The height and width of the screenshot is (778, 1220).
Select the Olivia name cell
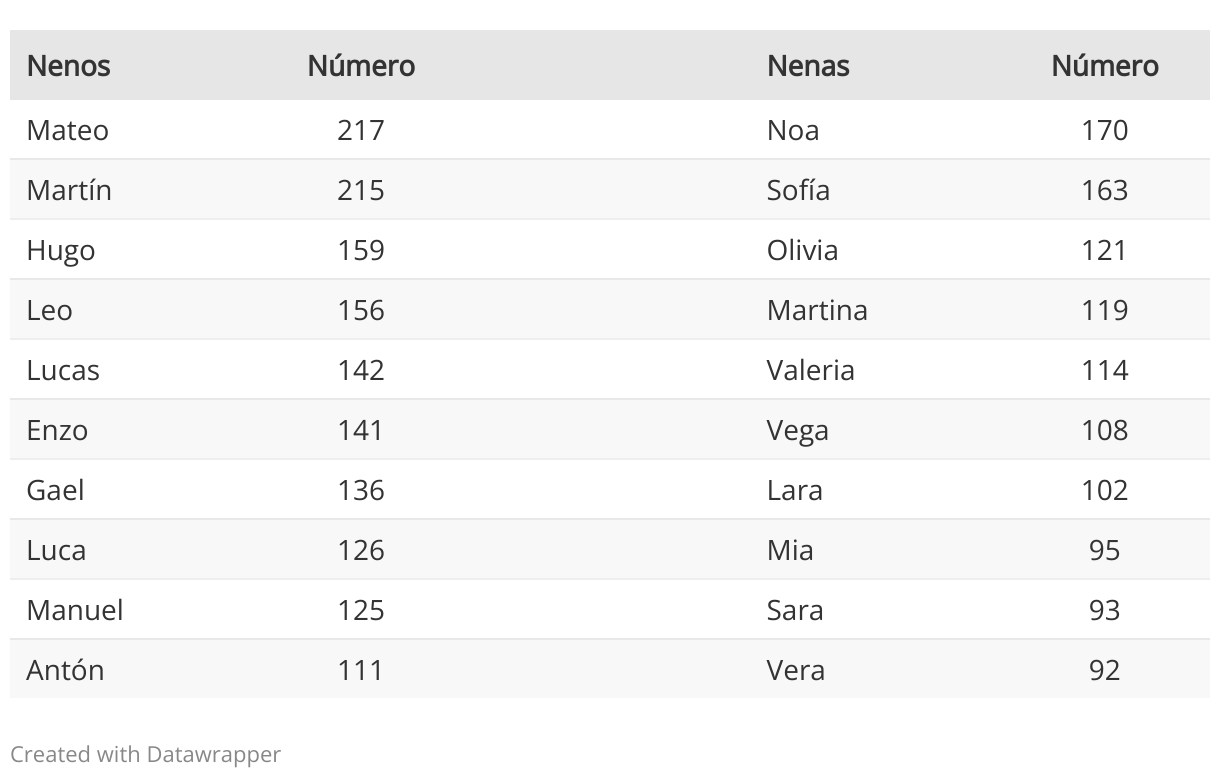(x=802, y=250)
